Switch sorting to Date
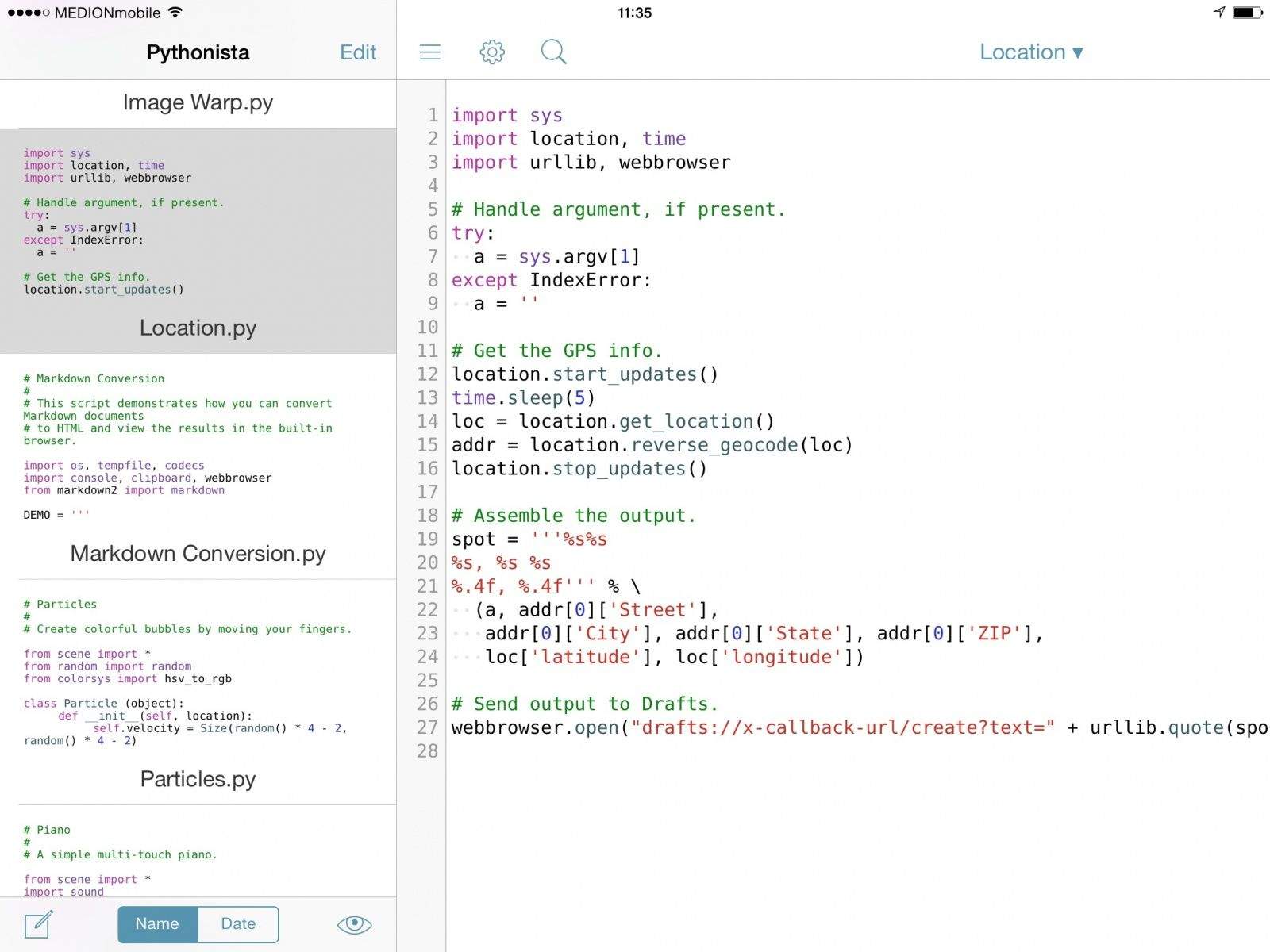The width and height of the screenshot is (1270, 952). (238, 923)
